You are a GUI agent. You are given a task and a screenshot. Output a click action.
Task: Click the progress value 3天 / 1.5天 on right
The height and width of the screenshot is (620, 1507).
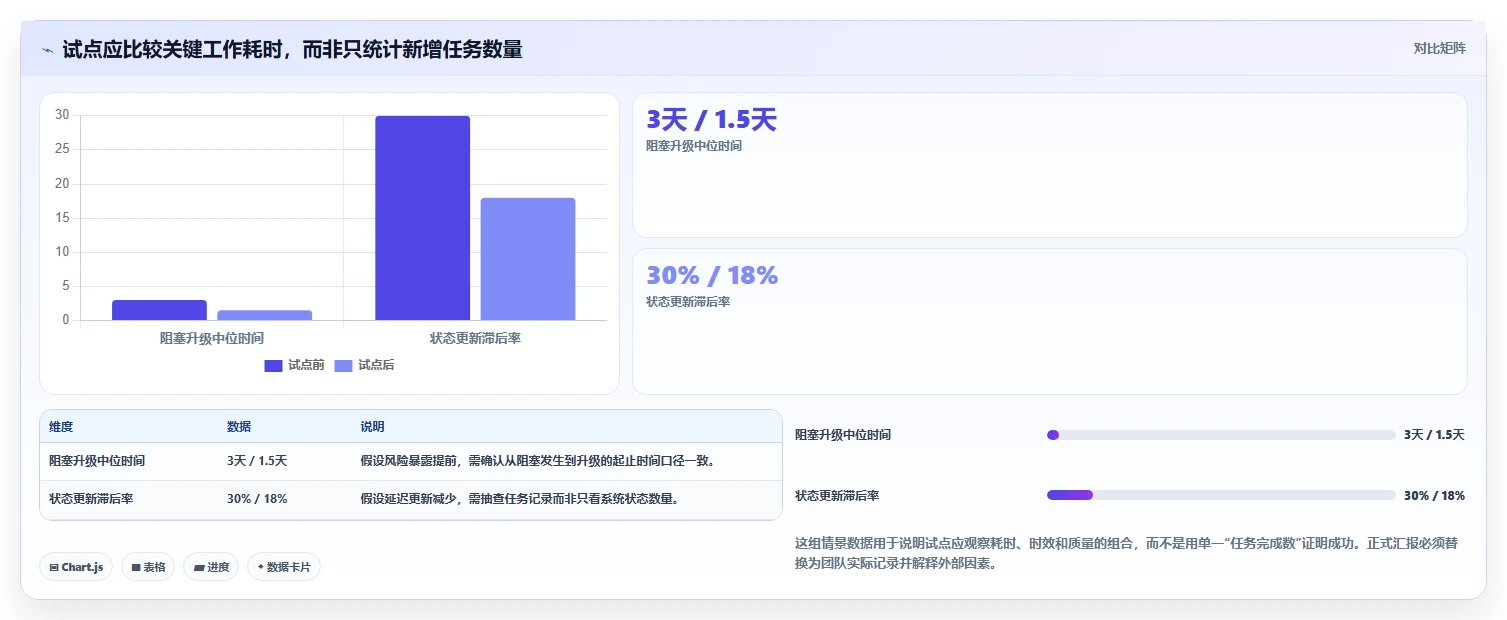(1434, 435)
